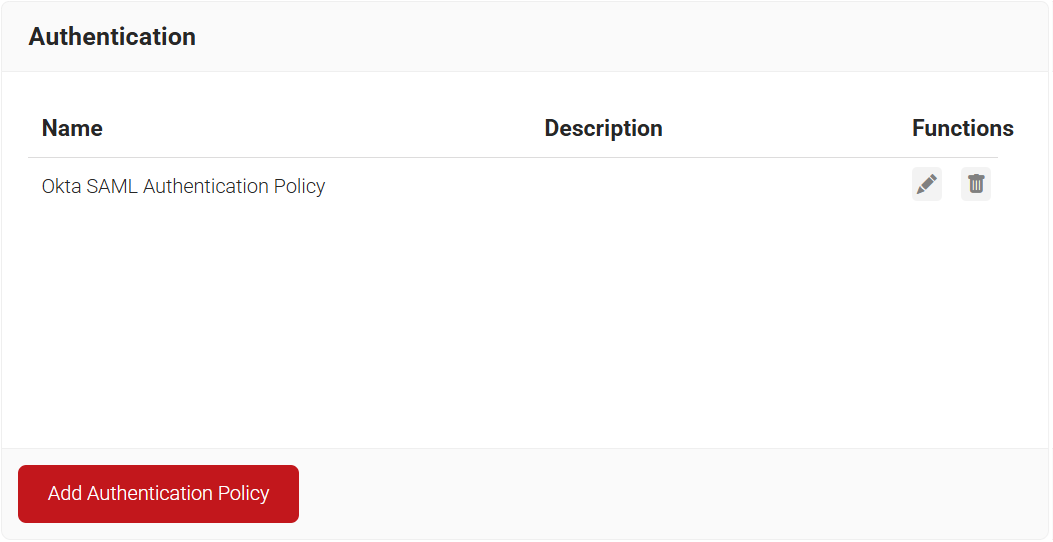Delete the Okta SAML Authentication Policy
Screen dimensions: 1053x542
point(976,185)
